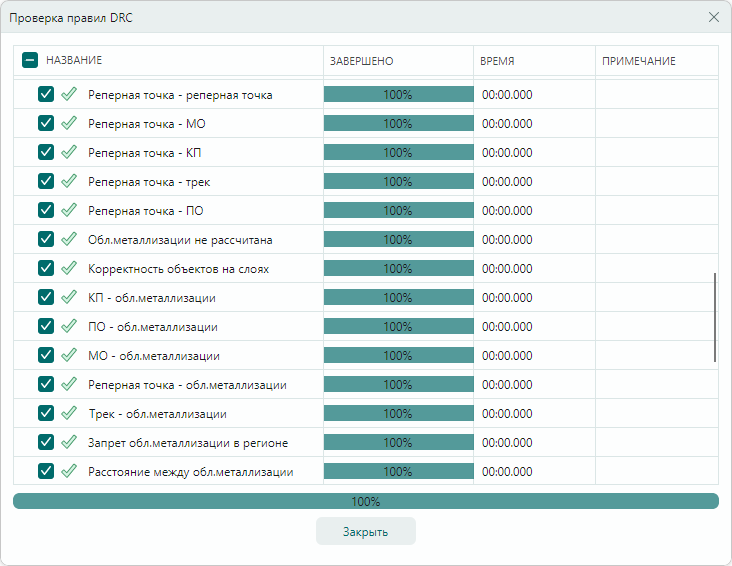Click the vertical scrollbar thumb of the rules list
The width and height of the screenshot is (732, 566).
point(714,317)
